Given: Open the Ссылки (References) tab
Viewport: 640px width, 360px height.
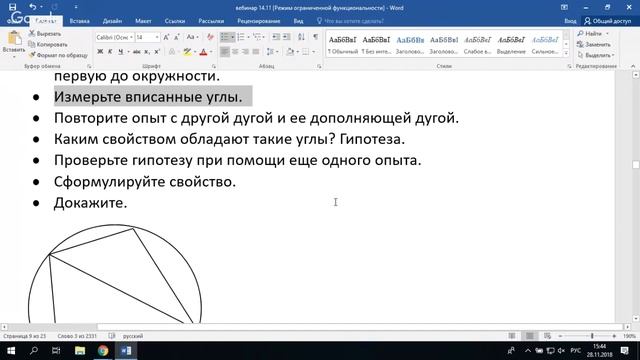Looking at the screenshot, I should (175, 21).
